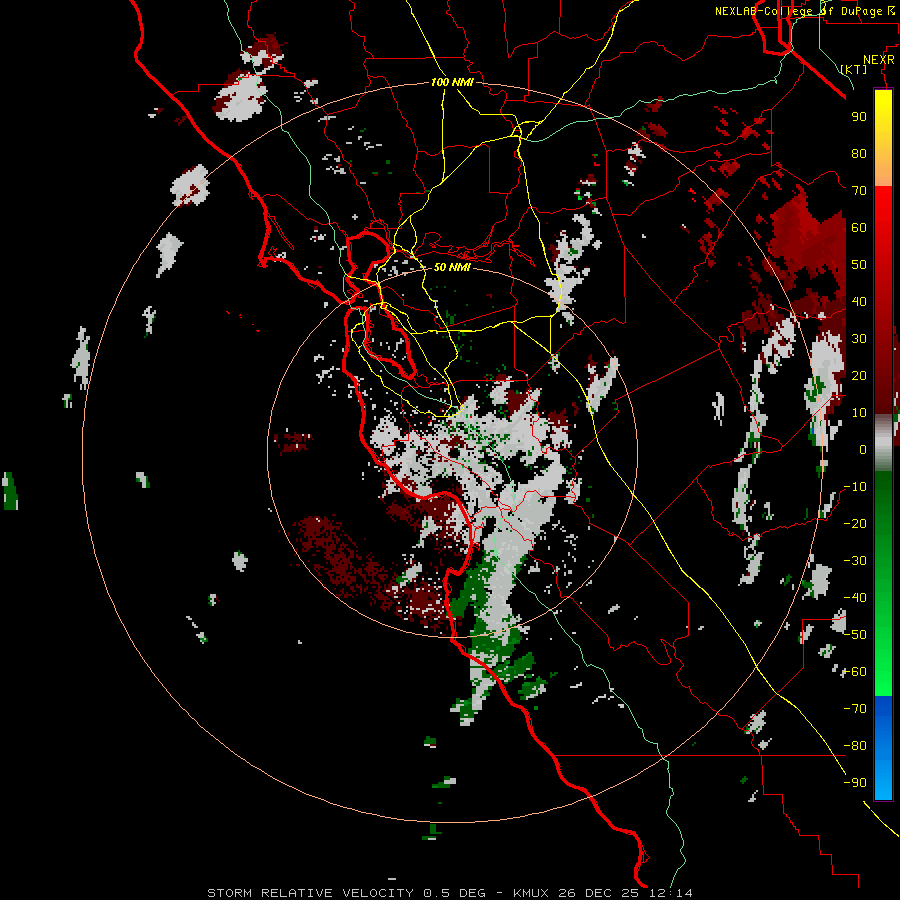Click the -20 scale value
Image resolution: width=900 pixels, height=900 pixels.
pyautogui.click(x=855, y=523)
